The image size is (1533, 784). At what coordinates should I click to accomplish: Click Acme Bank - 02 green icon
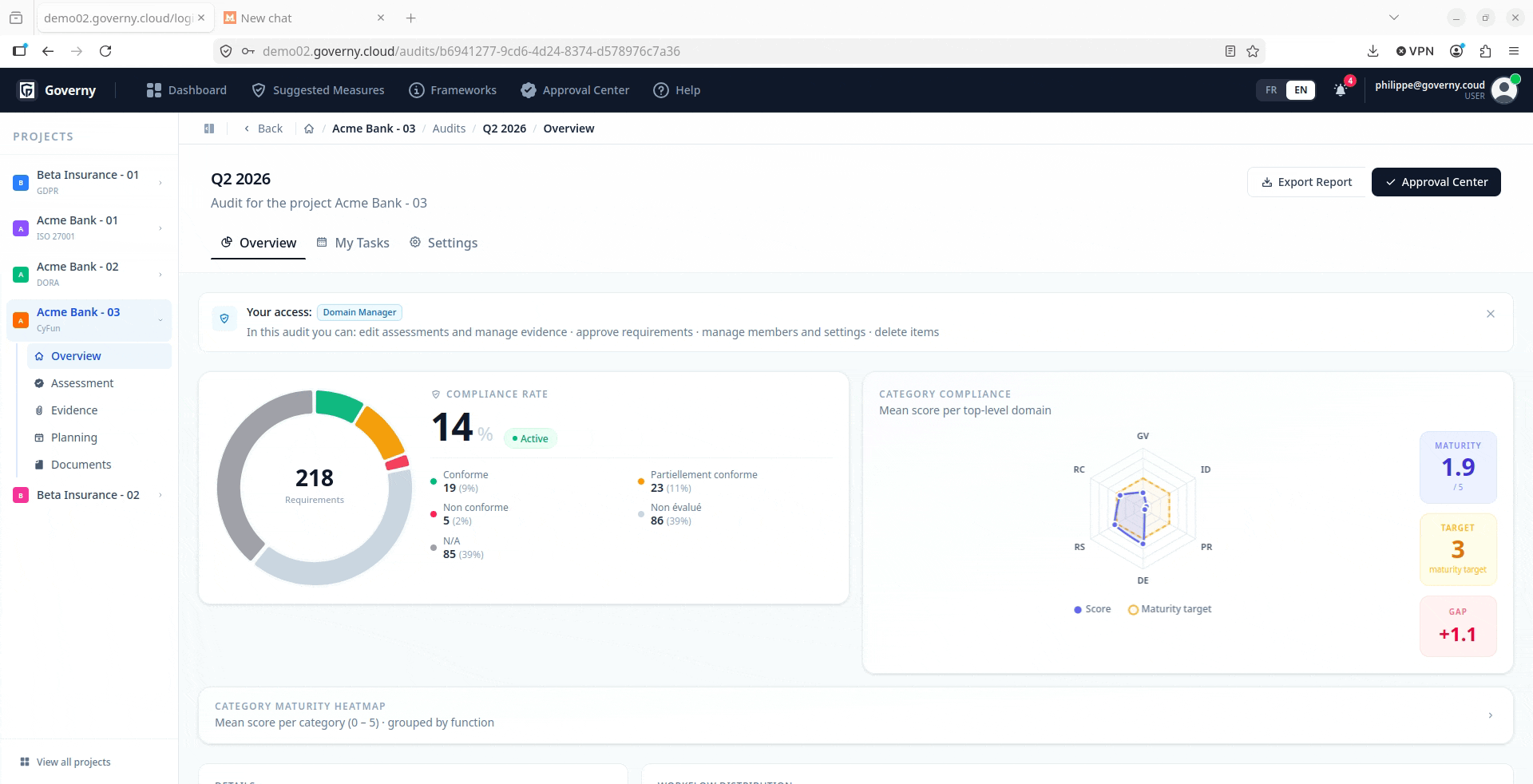(21, 275)
